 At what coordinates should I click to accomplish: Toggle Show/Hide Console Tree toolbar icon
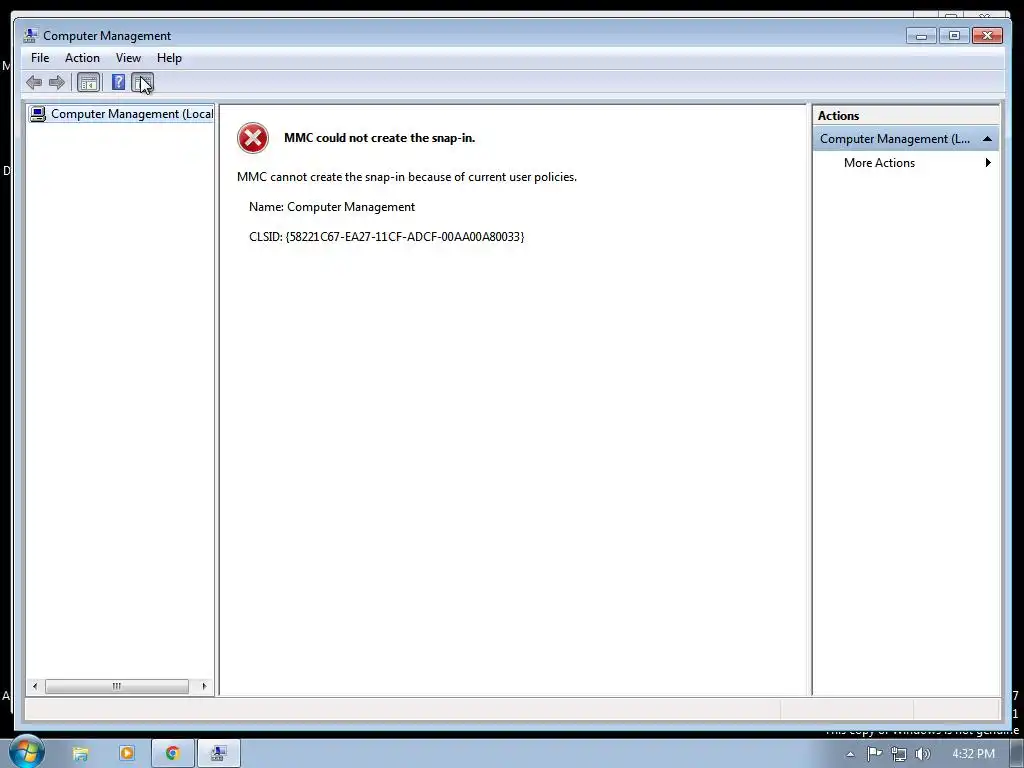click(x=88, y=82)
